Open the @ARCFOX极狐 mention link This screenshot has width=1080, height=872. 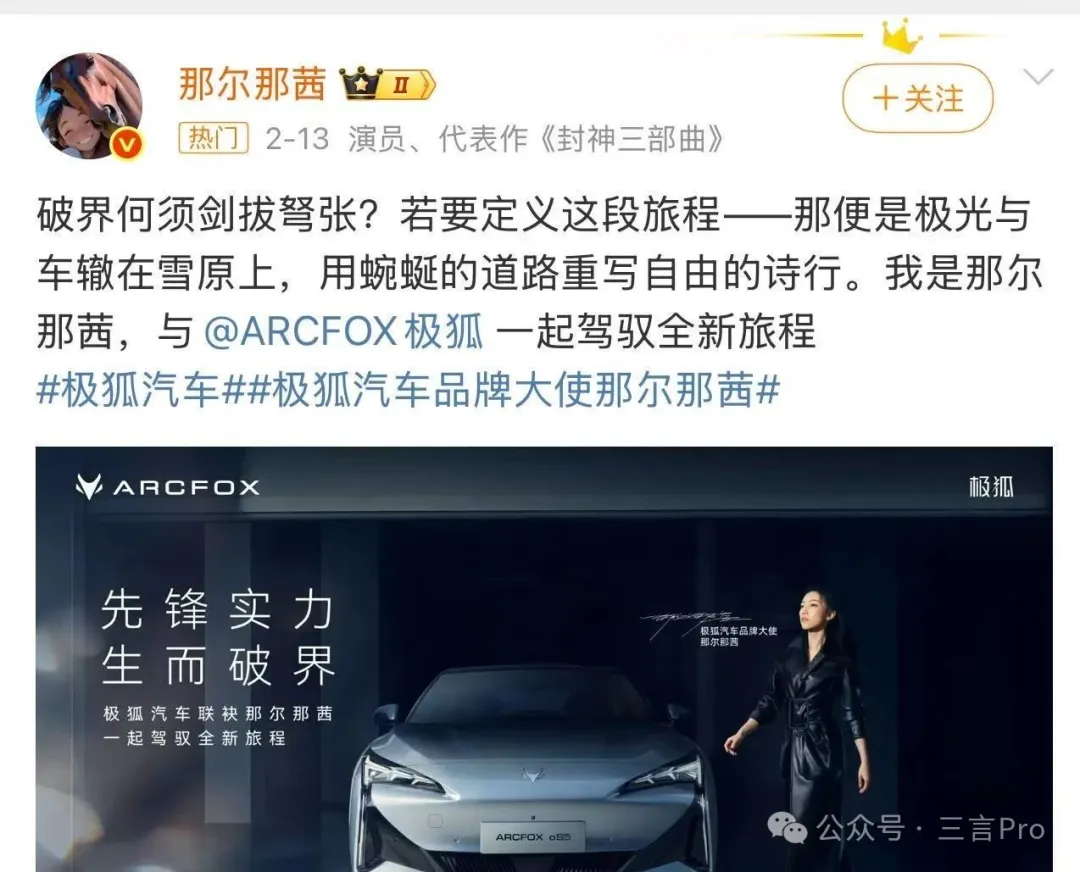pyautogui.click(x=344, y=331)
